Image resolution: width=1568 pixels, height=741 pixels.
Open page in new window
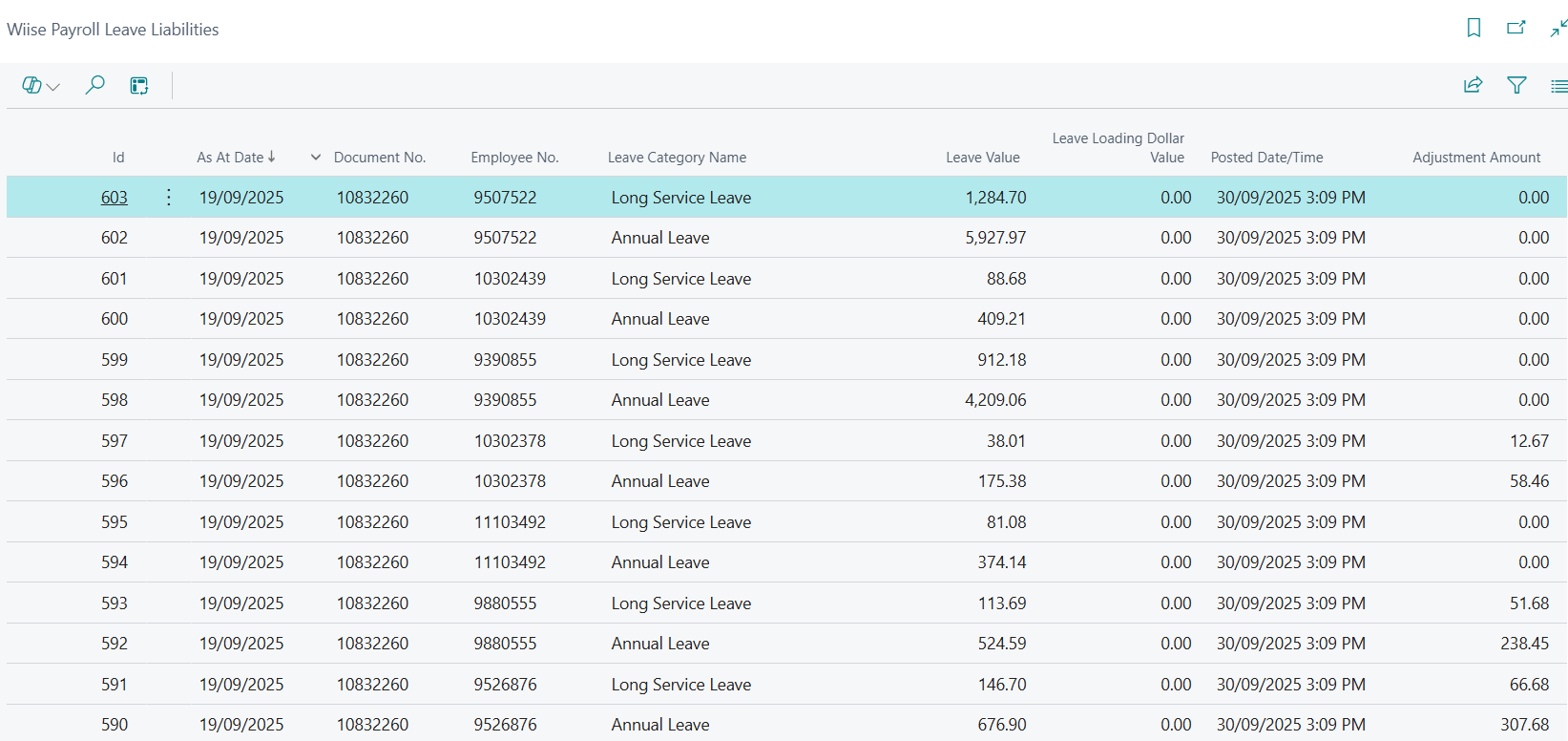pos(1516,29)
